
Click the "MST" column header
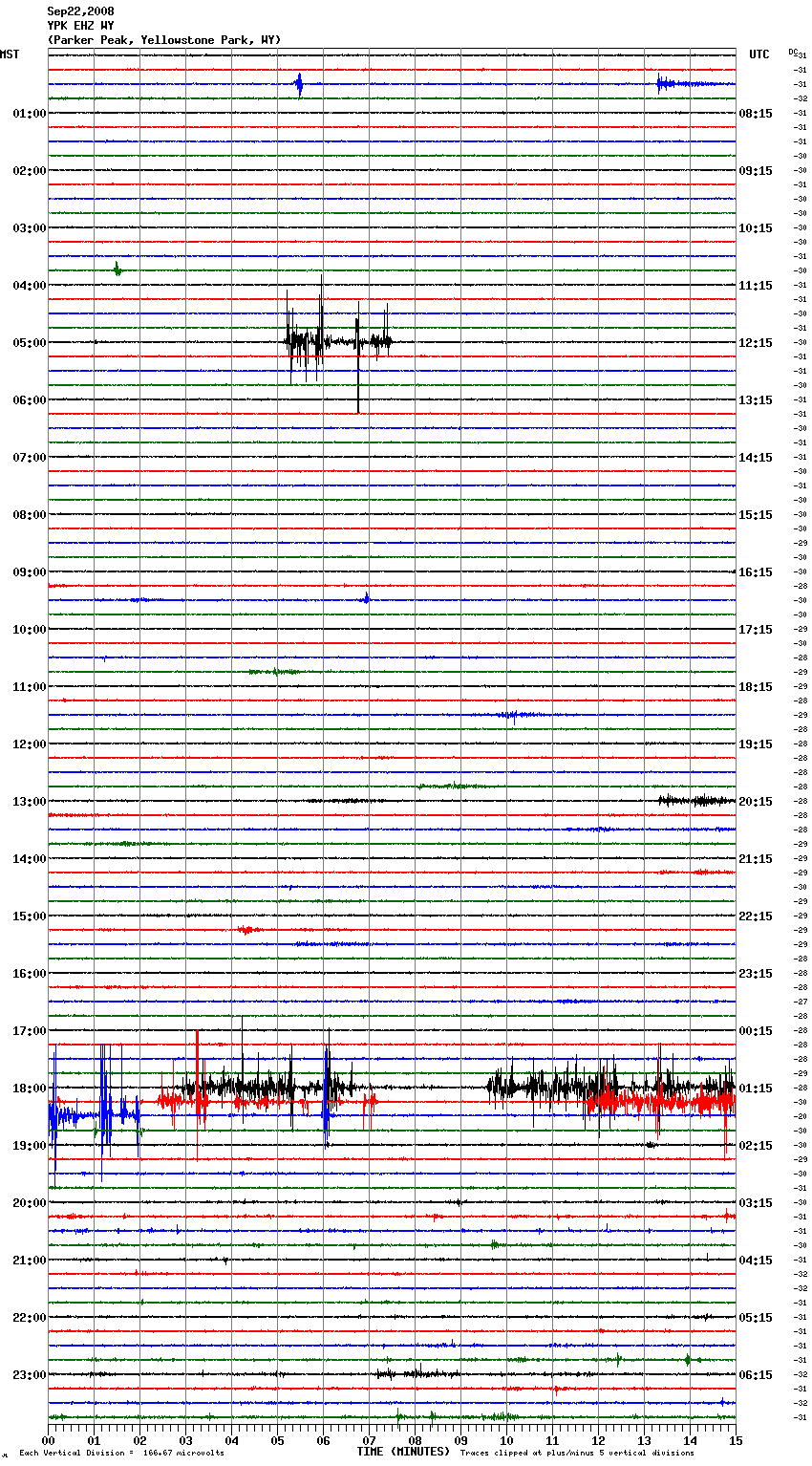[x=10, y=54]
